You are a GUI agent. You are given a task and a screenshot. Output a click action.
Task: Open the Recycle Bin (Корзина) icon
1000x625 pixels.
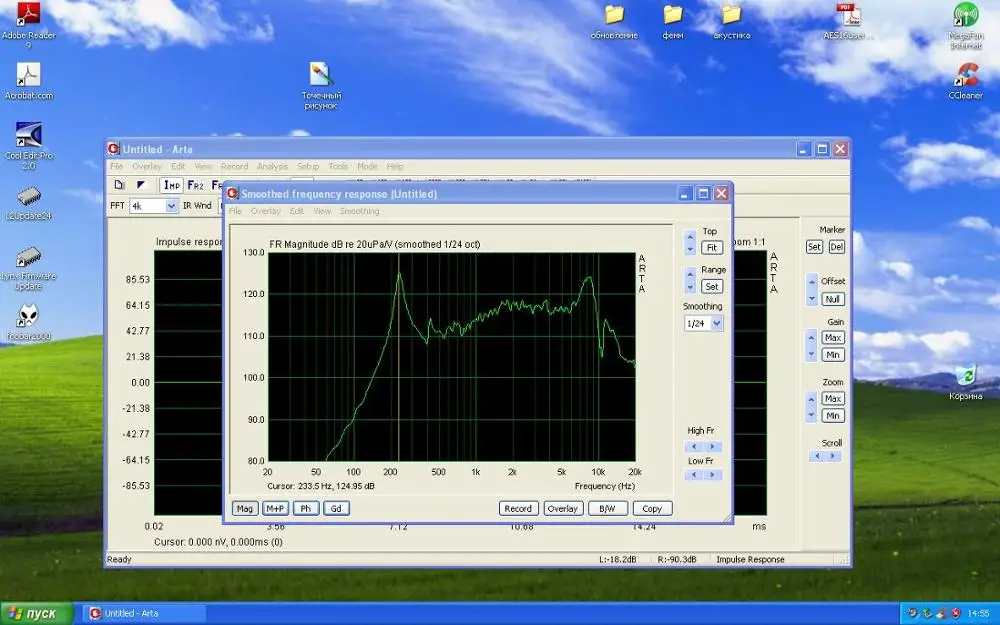coord(965,376)
